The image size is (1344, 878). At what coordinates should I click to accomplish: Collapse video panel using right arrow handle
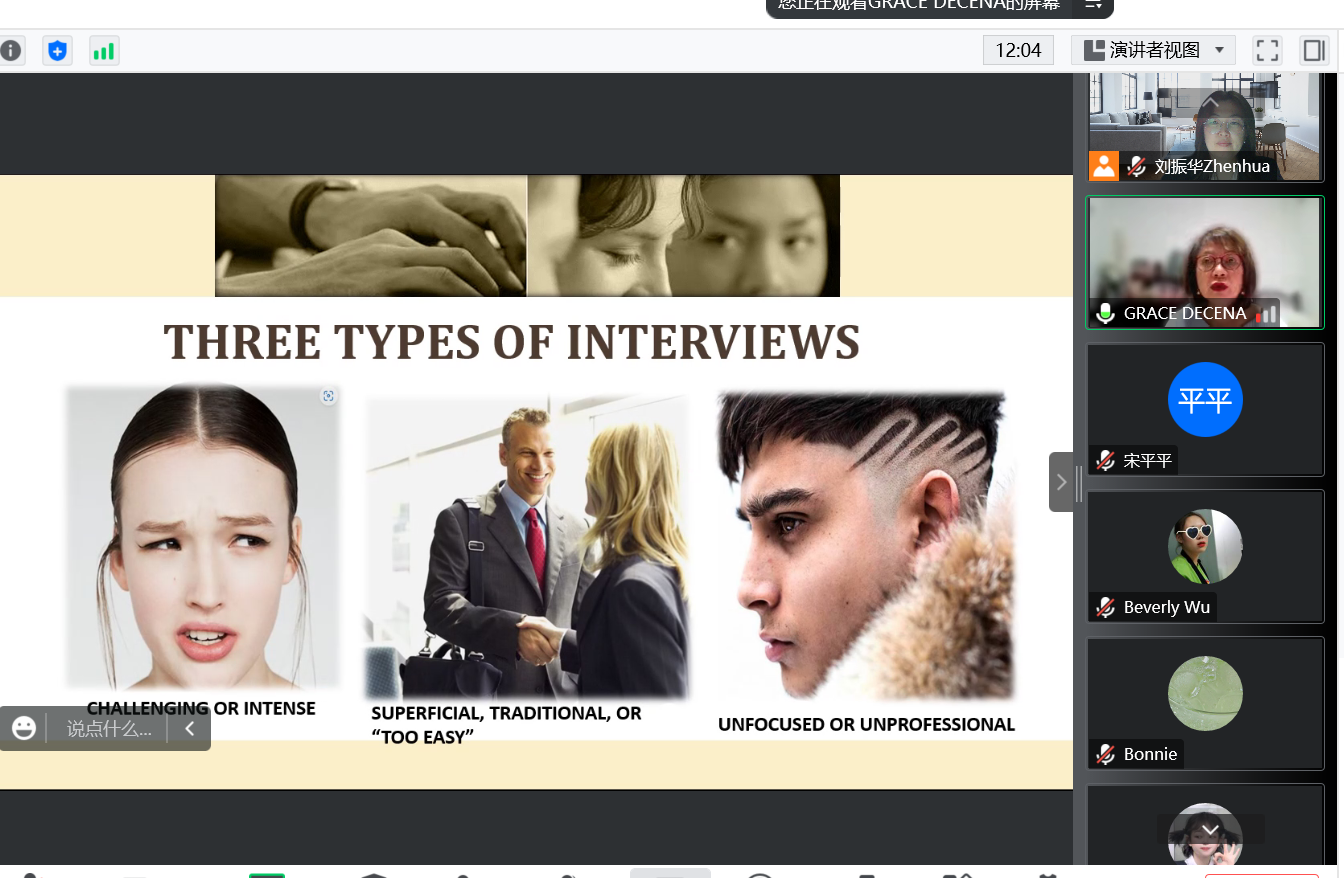pyautogui.click(x=1061, y=482)
